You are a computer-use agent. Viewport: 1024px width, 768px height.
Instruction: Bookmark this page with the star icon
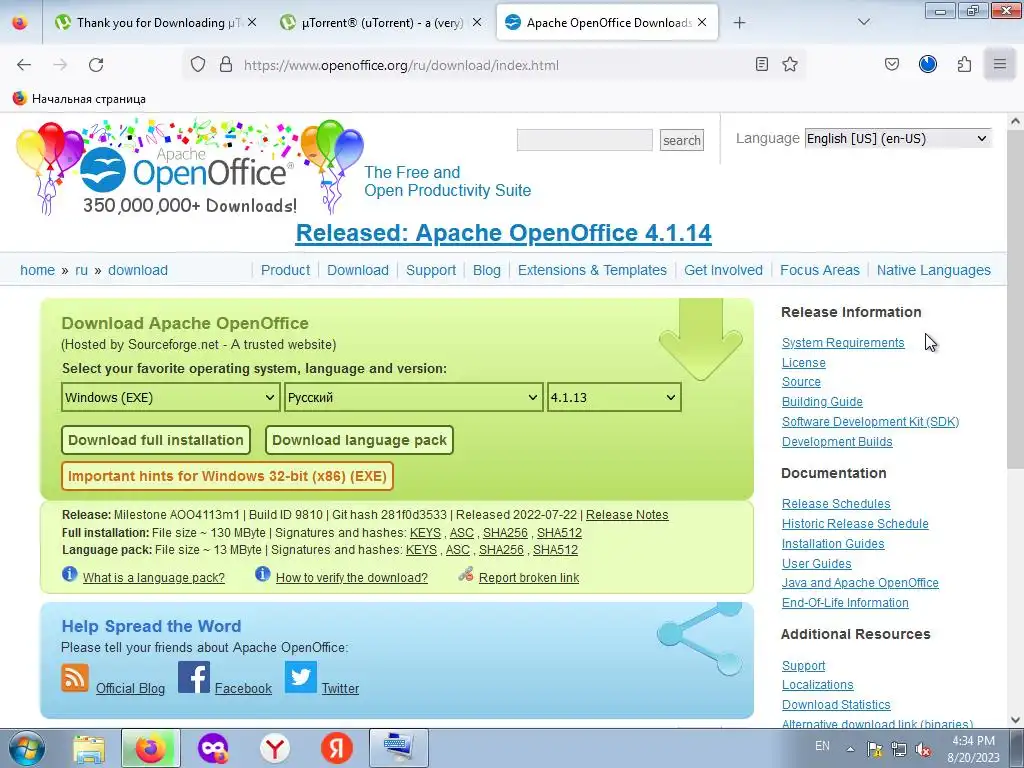tap(790, 65)
